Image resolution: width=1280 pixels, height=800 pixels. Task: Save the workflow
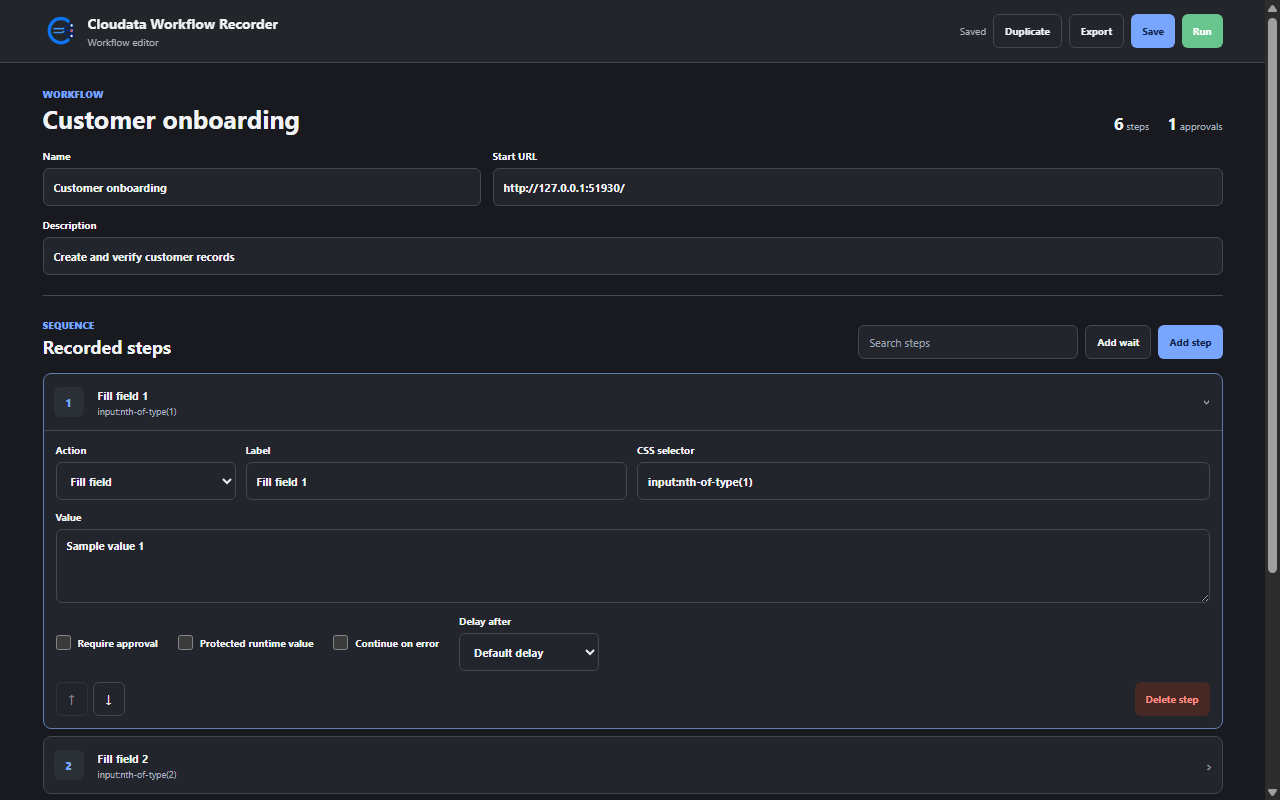click(1153, 31)
